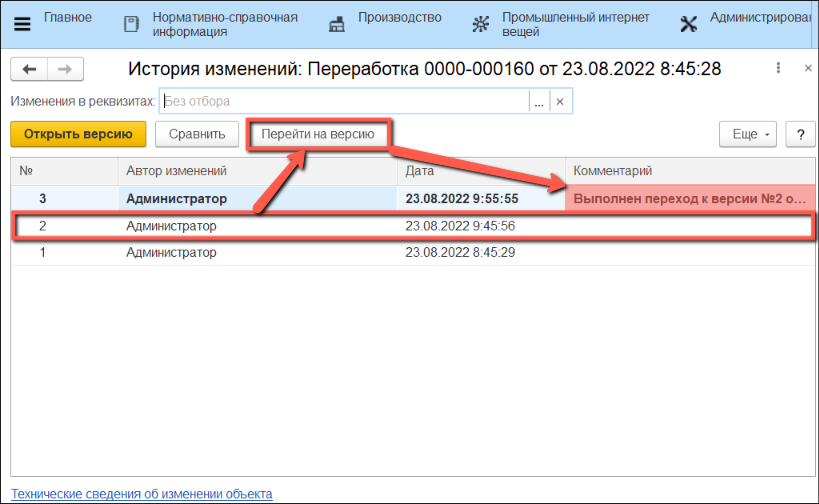Open Технические сведения об изменении объекта link
The height and width of the screenshot is (504, 819).
point(141,494)
